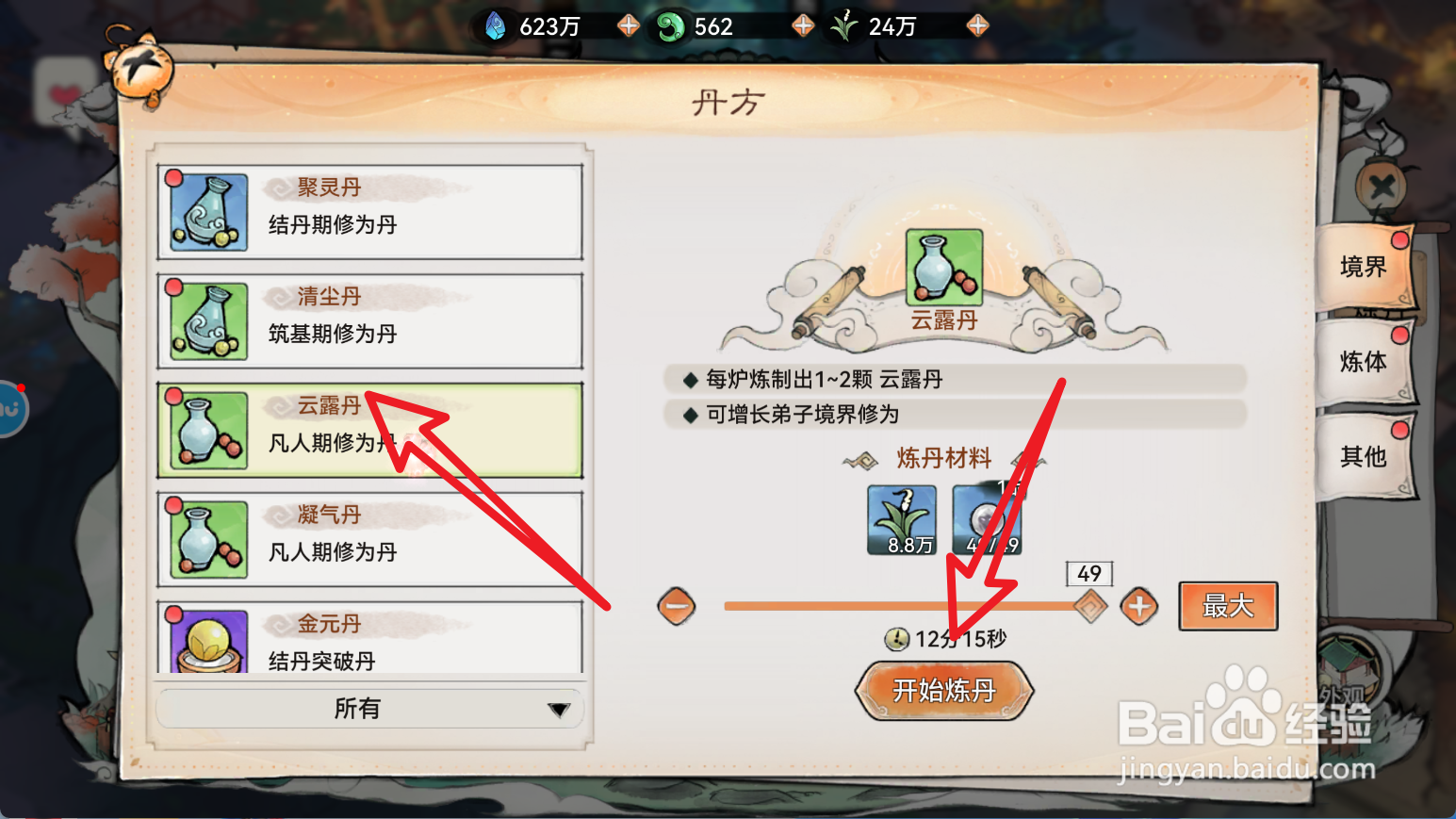Click the quantity slider diamond handle

click(x=1090, y=606)
